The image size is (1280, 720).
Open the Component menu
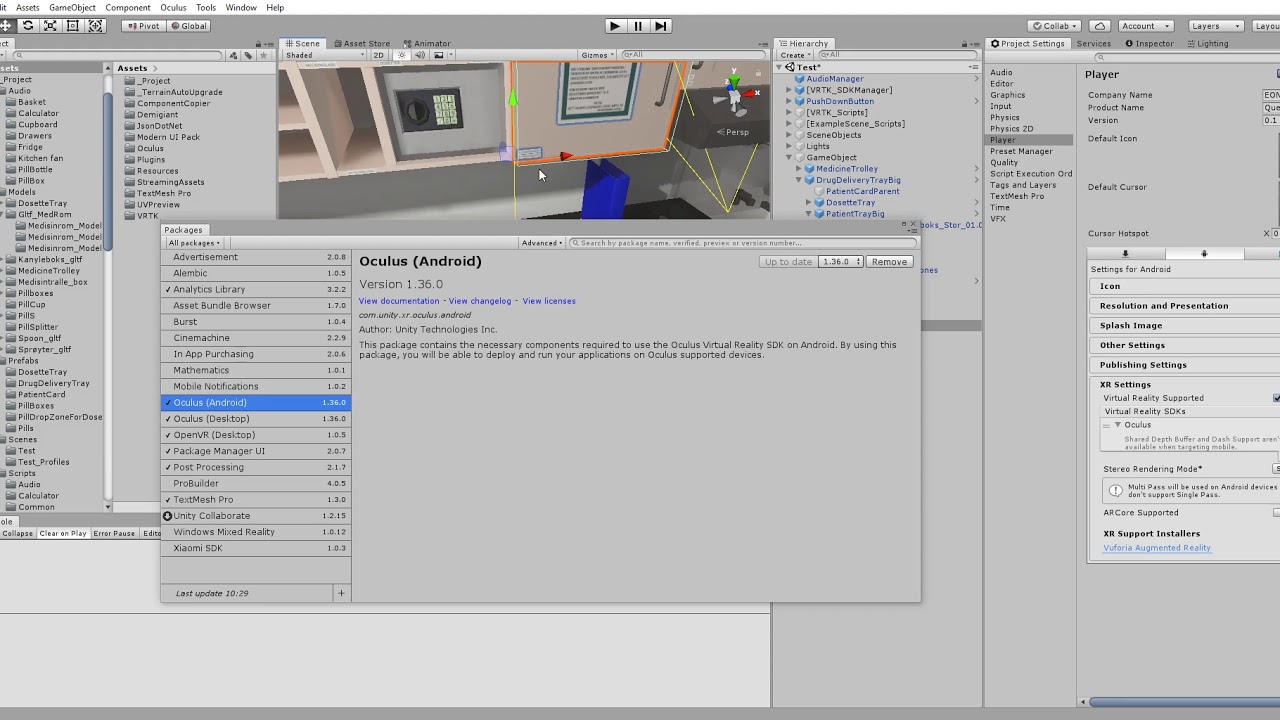click(128, 7)
